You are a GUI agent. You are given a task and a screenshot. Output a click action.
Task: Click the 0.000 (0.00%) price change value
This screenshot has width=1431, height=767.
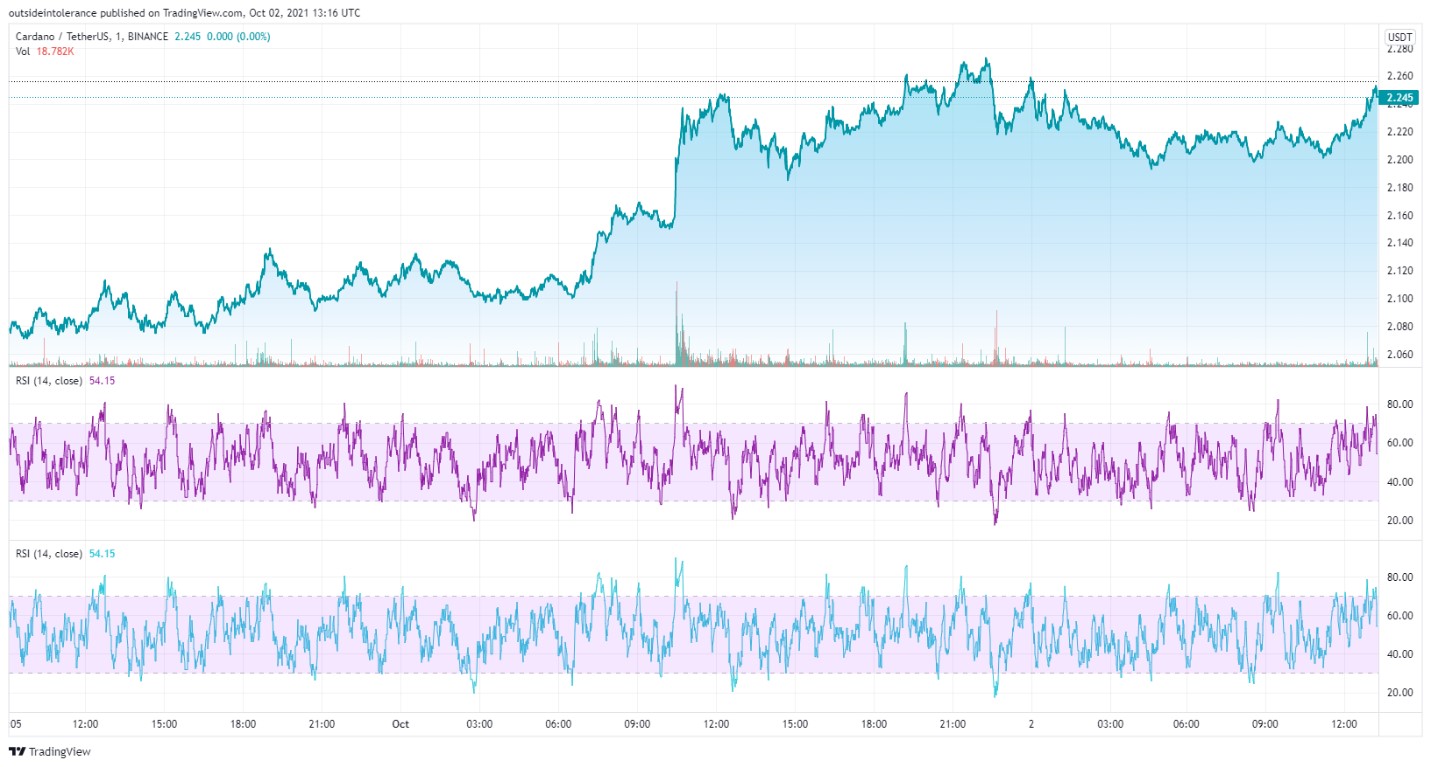238,37
